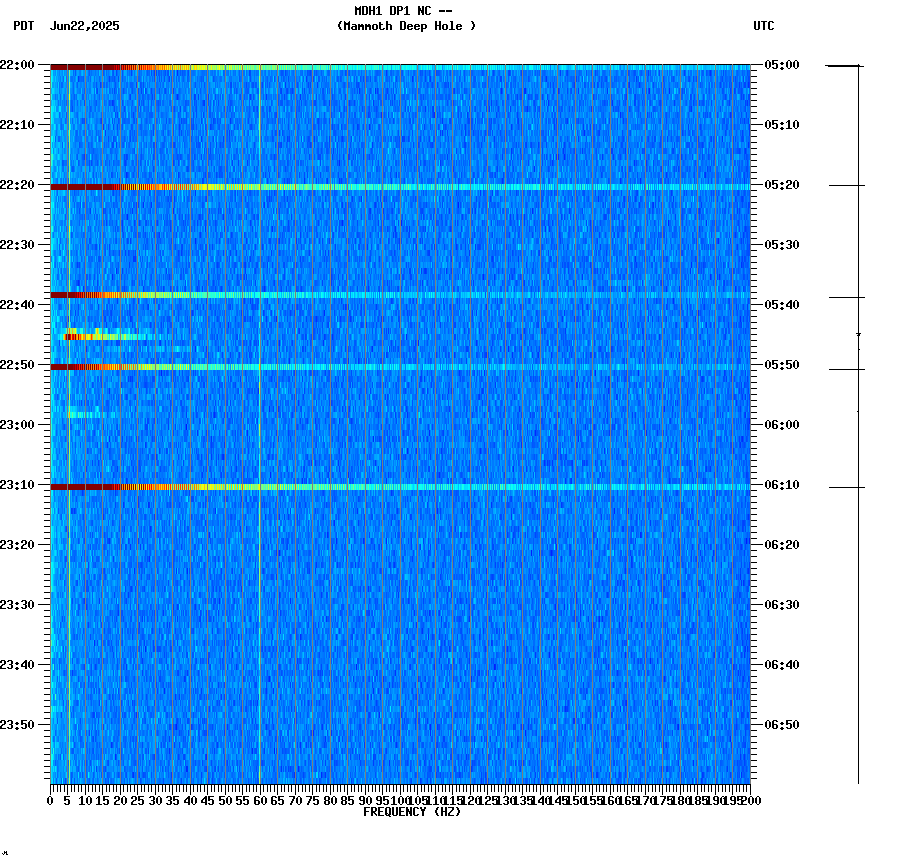The image size is (902, 864).
Task: Click the UTC label at top right
Action: [x=765, y=27]
